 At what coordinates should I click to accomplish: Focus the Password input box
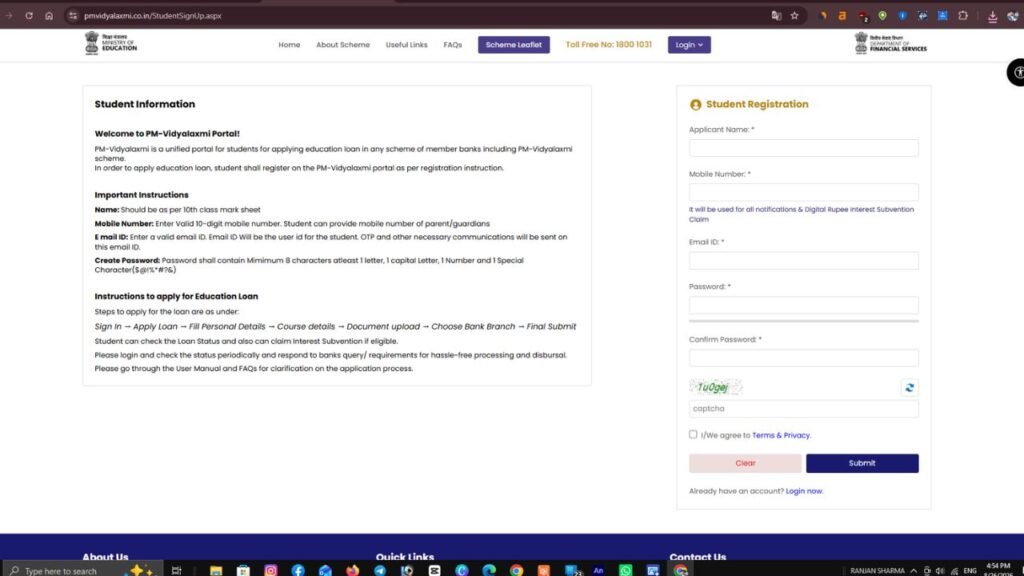[x=803, y=305]
